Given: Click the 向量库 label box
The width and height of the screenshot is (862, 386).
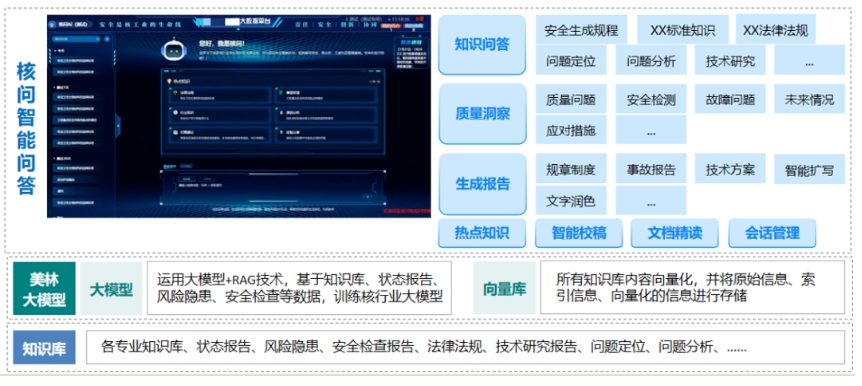Looking at the screenshot, I should pyautogui.click(x=504, y=288).
